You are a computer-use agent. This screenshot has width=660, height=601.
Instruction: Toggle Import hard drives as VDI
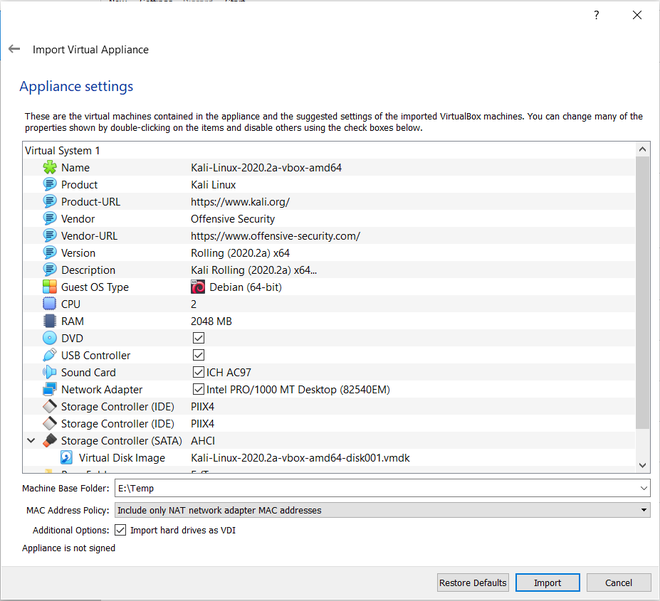120,530
